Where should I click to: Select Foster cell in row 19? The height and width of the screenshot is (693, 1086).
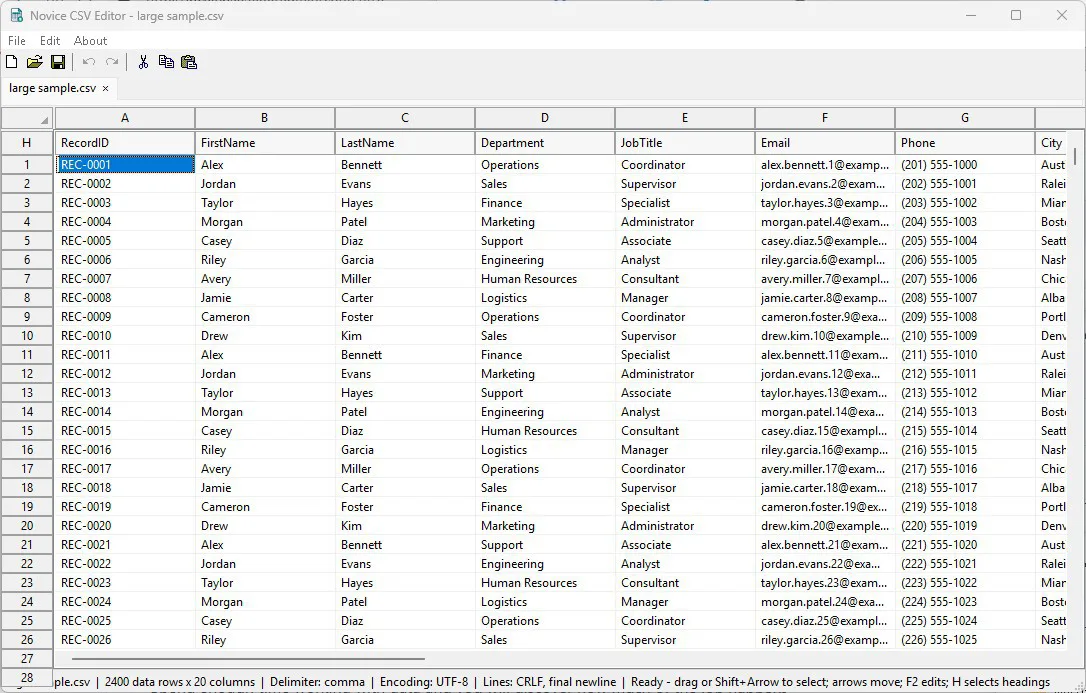[x=405, y=507]
